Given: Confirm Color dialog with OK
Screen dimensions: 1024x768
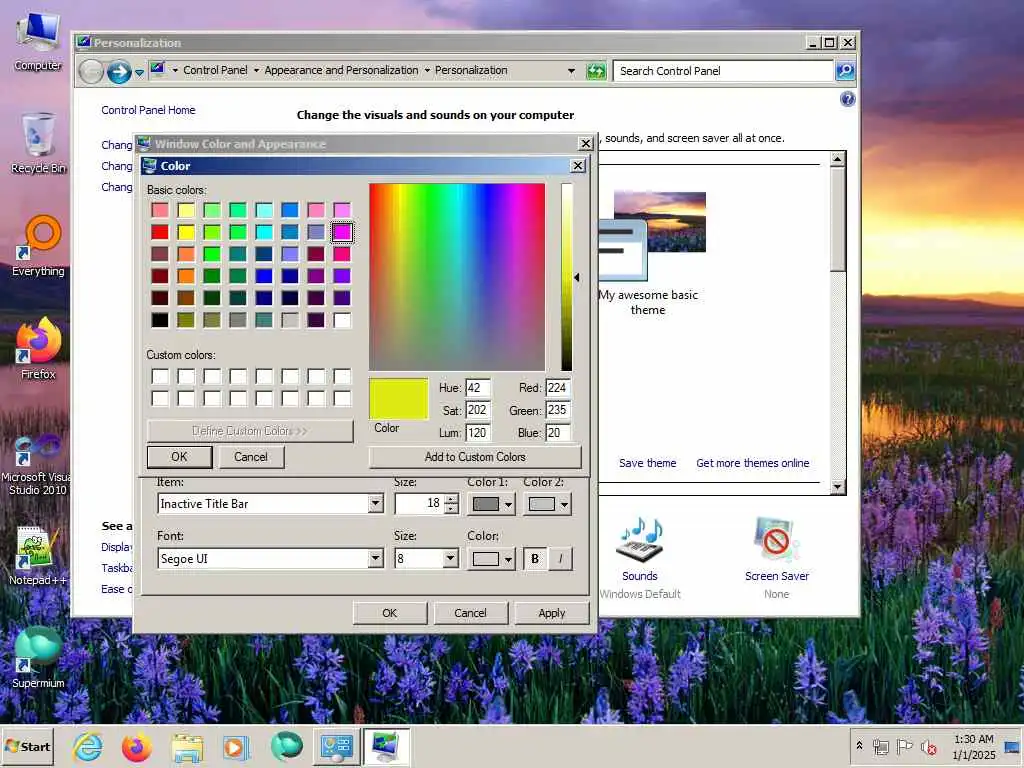Looking at the screenshot, I should pyautogui.click(x=180, y=457).
